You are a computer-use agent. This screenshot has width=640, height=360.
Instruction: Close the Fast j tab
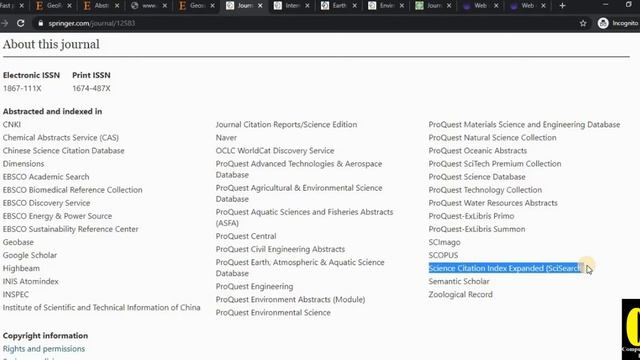[22, 6]
